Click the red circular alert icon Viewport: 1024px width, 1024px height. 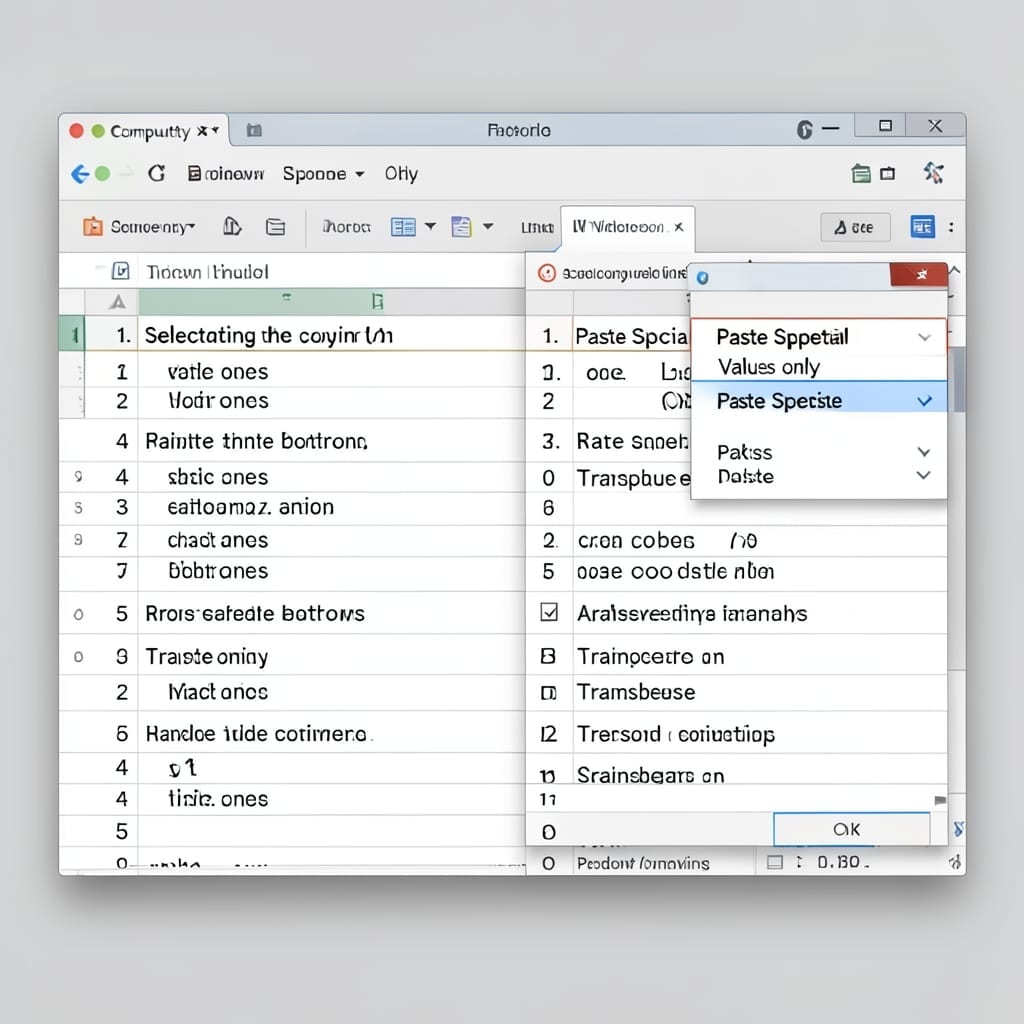(547, 273)
